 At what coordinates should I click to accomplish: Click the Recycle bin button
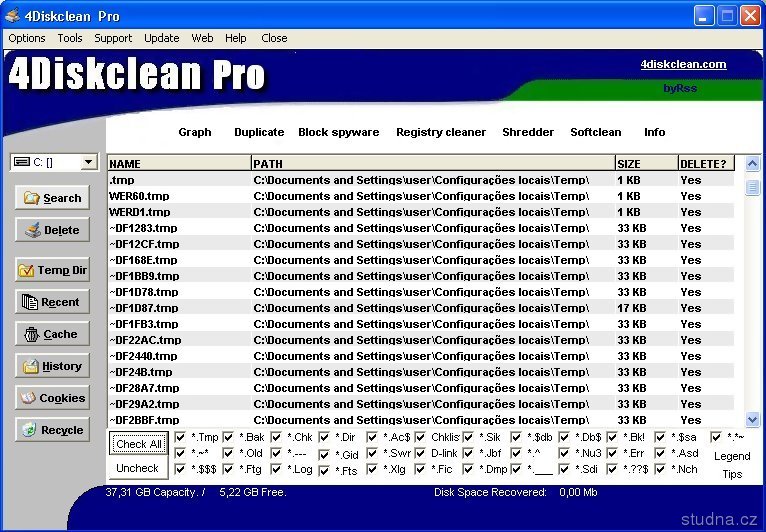(x=52, y=430)
